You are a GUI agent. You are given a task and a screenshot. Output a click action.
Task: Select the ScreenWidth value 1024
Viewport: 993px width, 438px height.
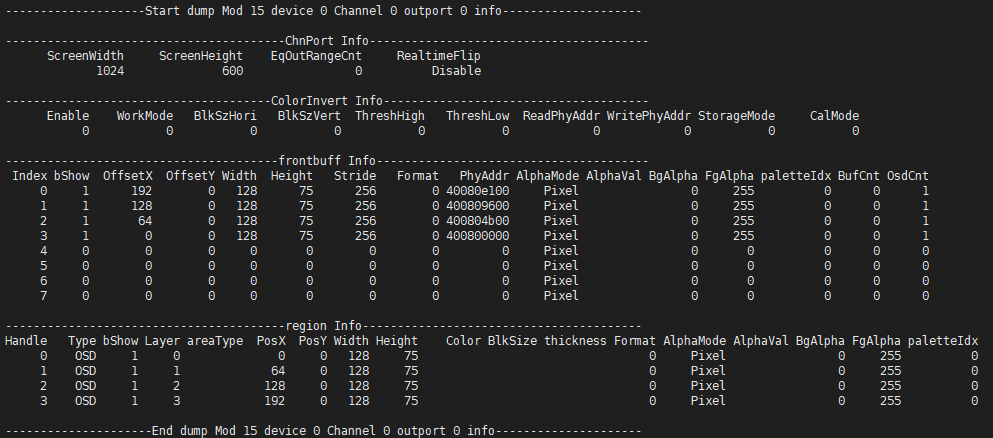click(x=109, y=71)
